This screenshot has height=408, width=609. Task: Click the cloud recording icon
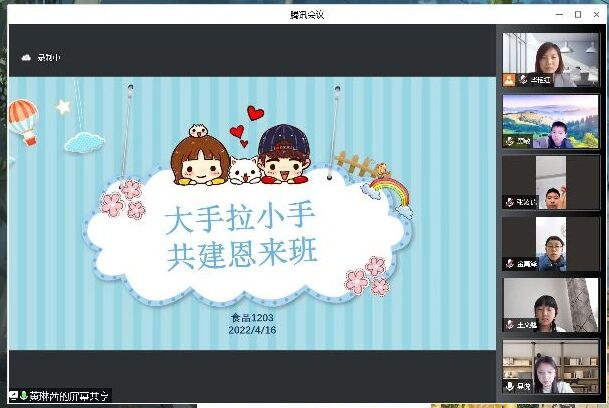[26, 58]
